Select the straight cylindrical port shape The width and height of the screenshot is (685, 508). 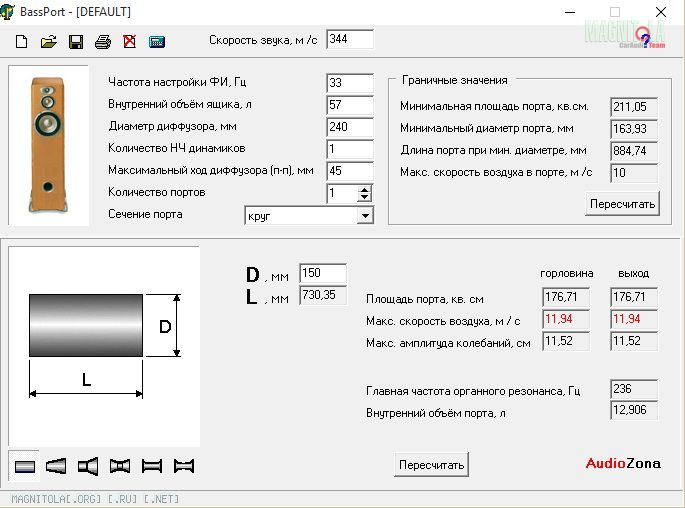(24, 466)
